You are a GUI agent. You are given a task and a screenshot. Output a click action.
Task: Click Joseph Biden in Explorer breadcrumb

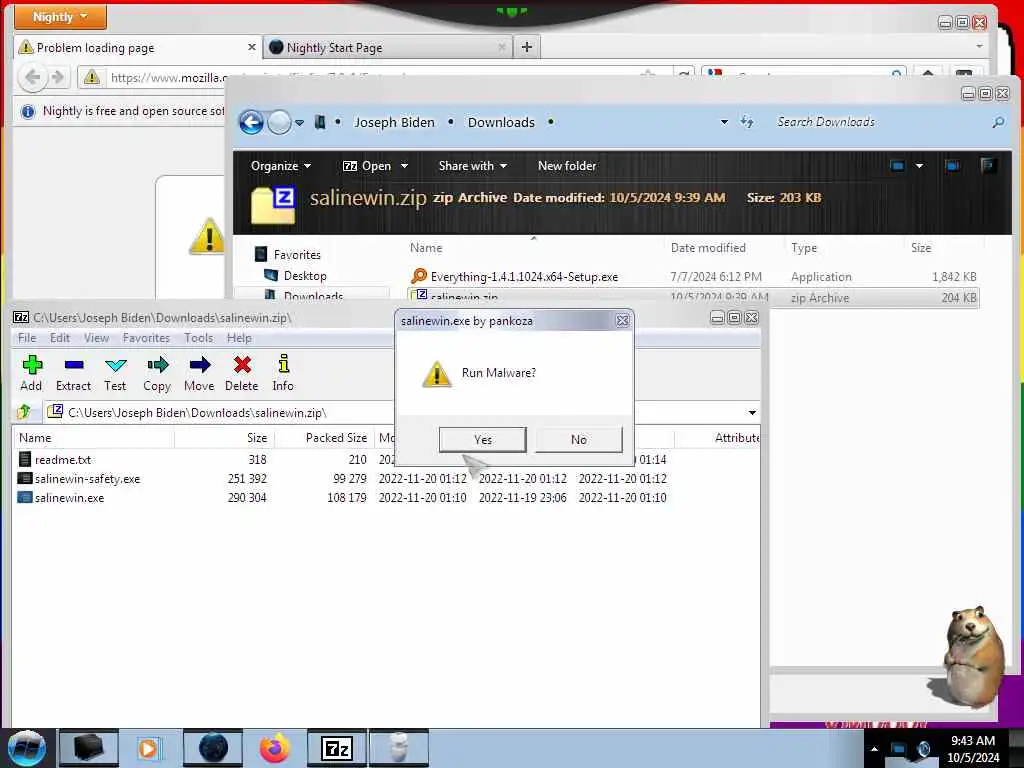point(394,122)
